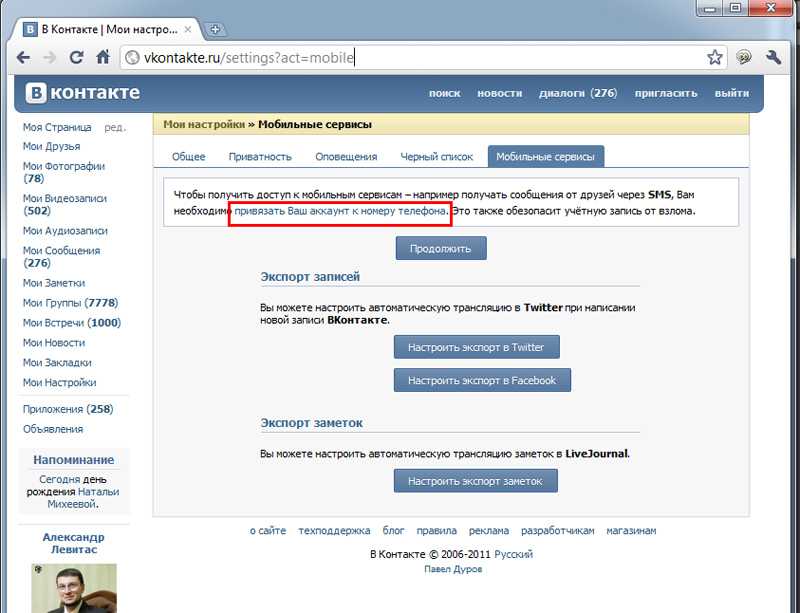Open the wrench settings menu
The image size is (800, 613).
click(773, 57)
